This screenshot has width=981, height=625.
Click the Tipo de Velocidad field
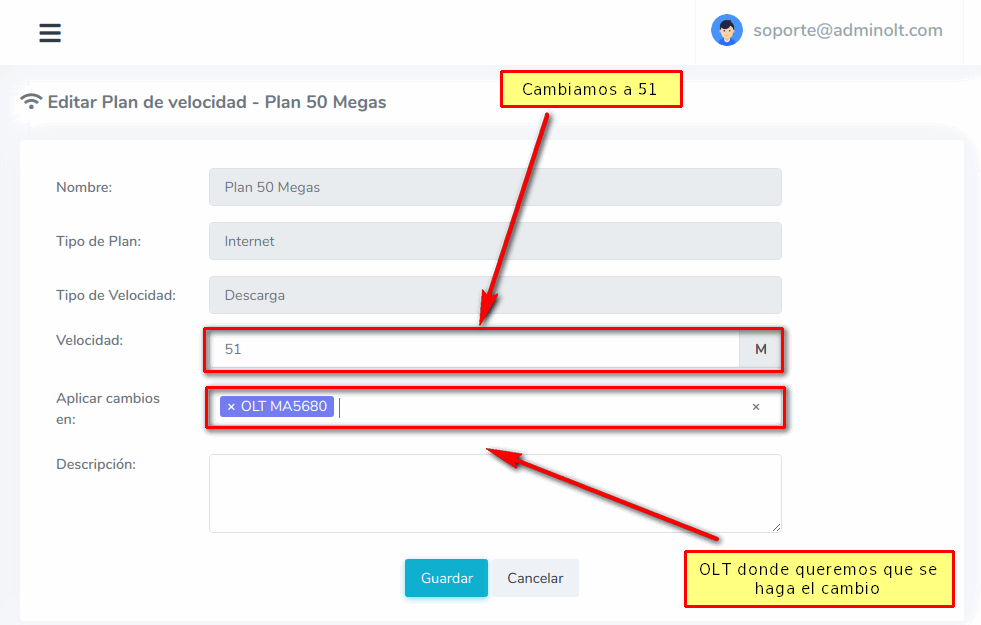click(494, 295)
